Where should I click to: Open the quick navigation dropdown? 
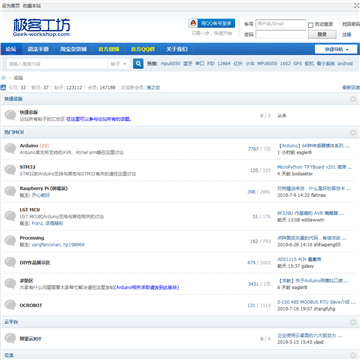point(336,49)
